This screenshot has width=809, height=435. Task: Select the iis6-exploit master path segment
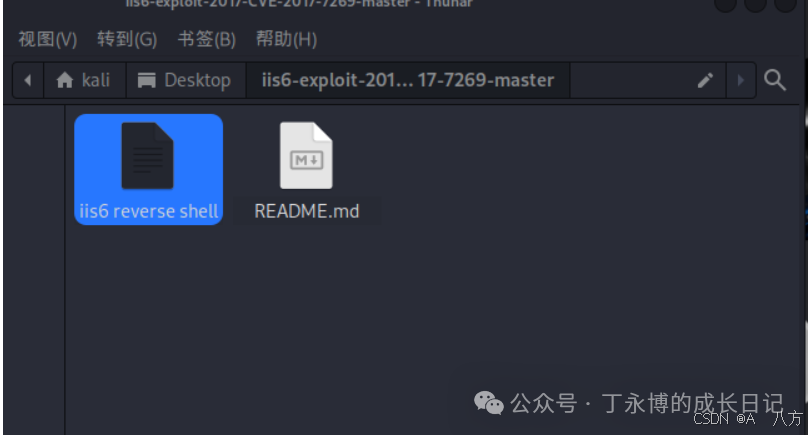pyautogui.click(x=408, y=80)
